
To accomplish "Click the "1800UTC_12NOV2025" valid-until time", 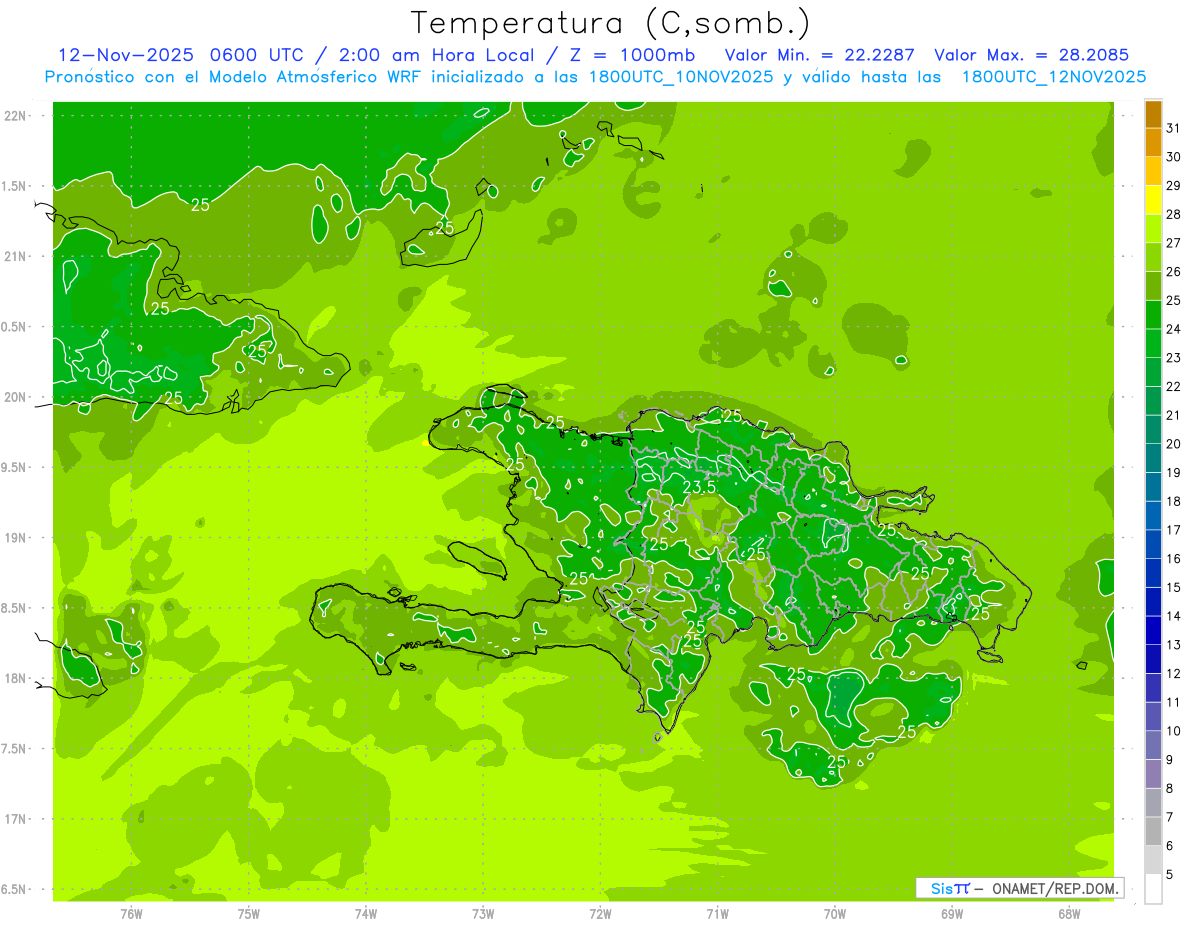I will click(x=1052, y=77).
